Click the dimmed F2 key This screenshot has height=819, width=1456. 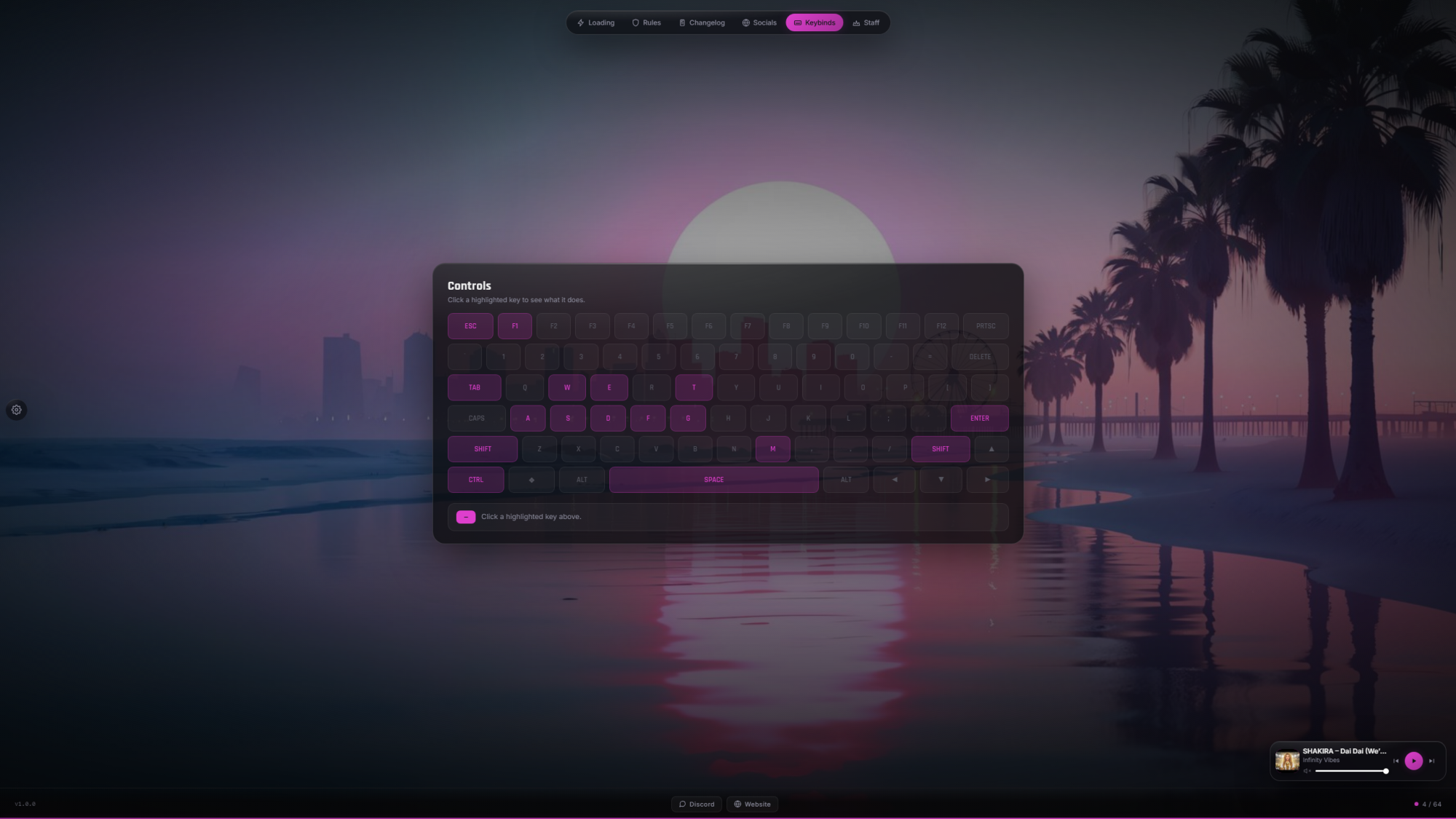pos(554,326)
